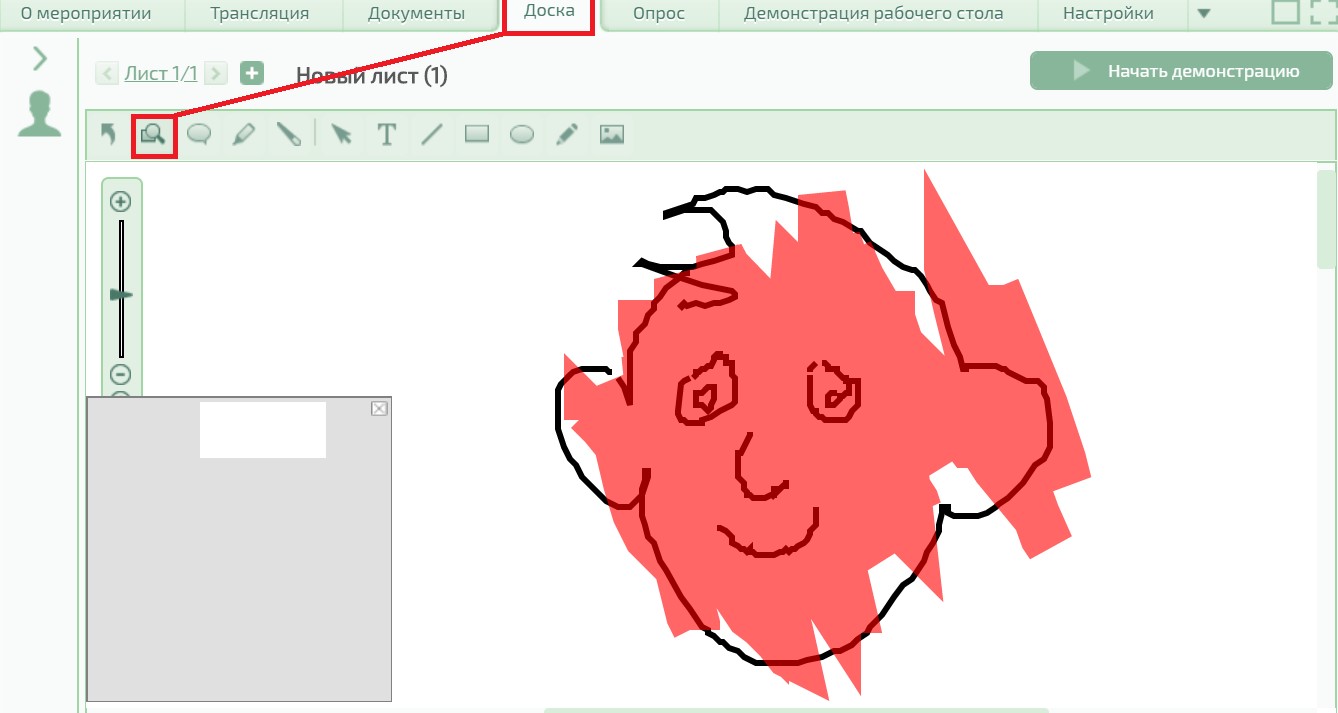Select the zoom navigator magnifier tool

[x=154, y=134]
